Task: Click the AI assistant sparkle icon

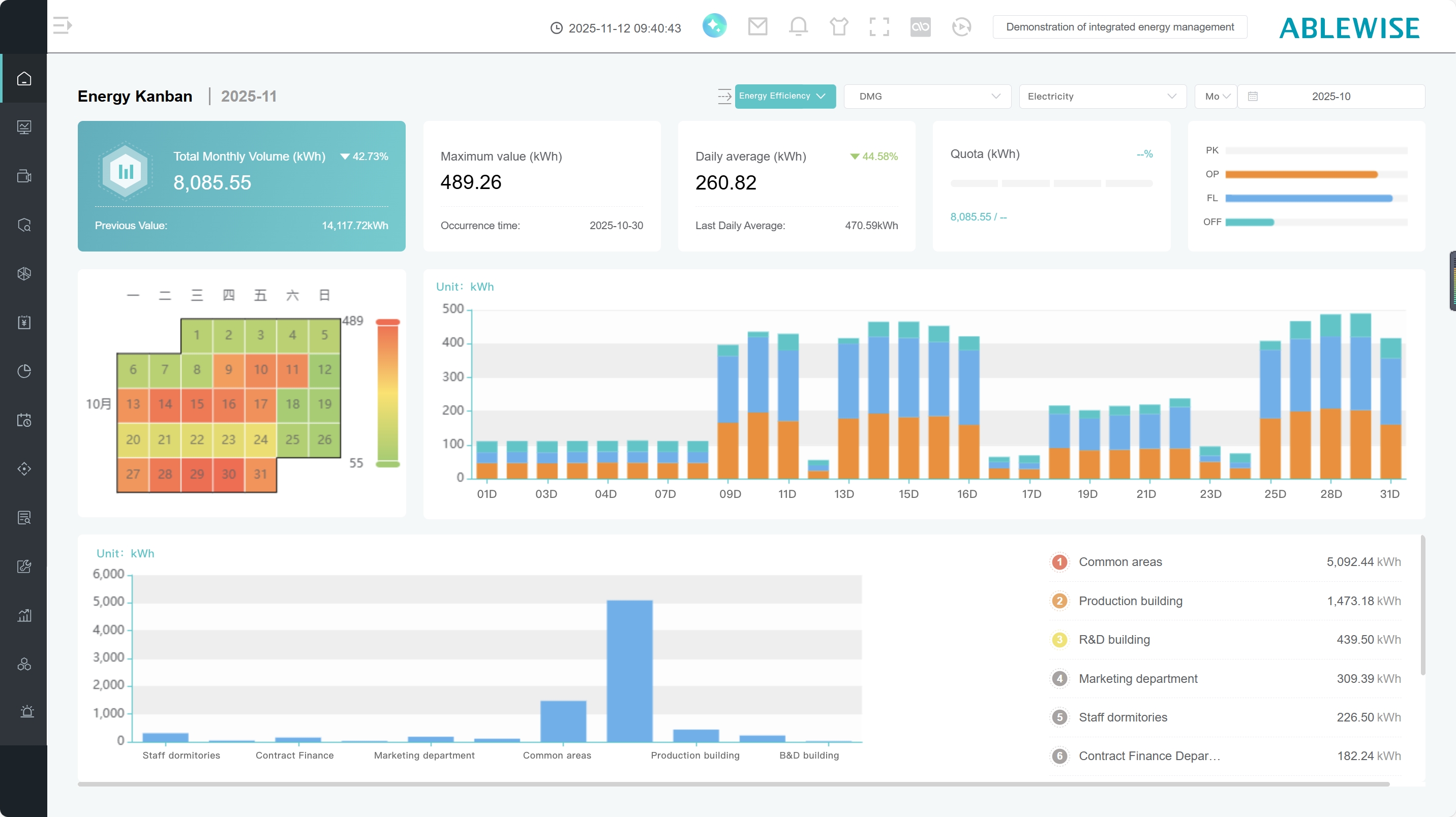Action: pos(714,26)
